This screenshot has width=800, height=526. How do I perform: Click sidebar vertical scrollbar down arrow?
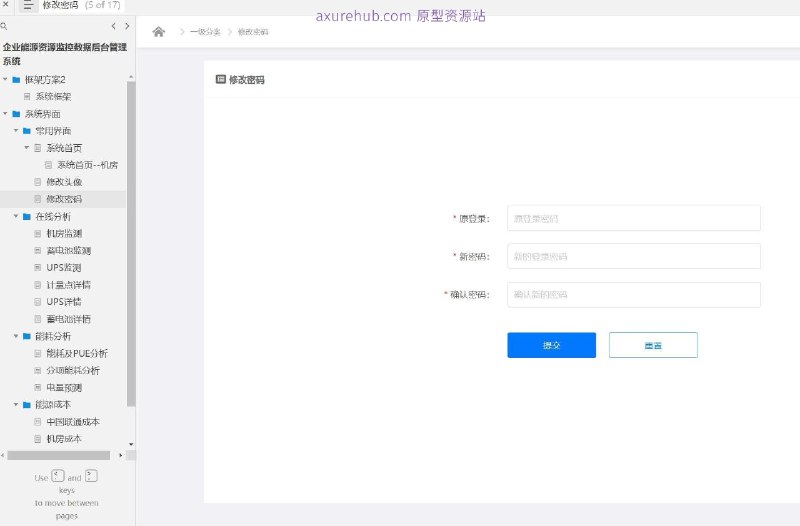[x=131, y=444]
